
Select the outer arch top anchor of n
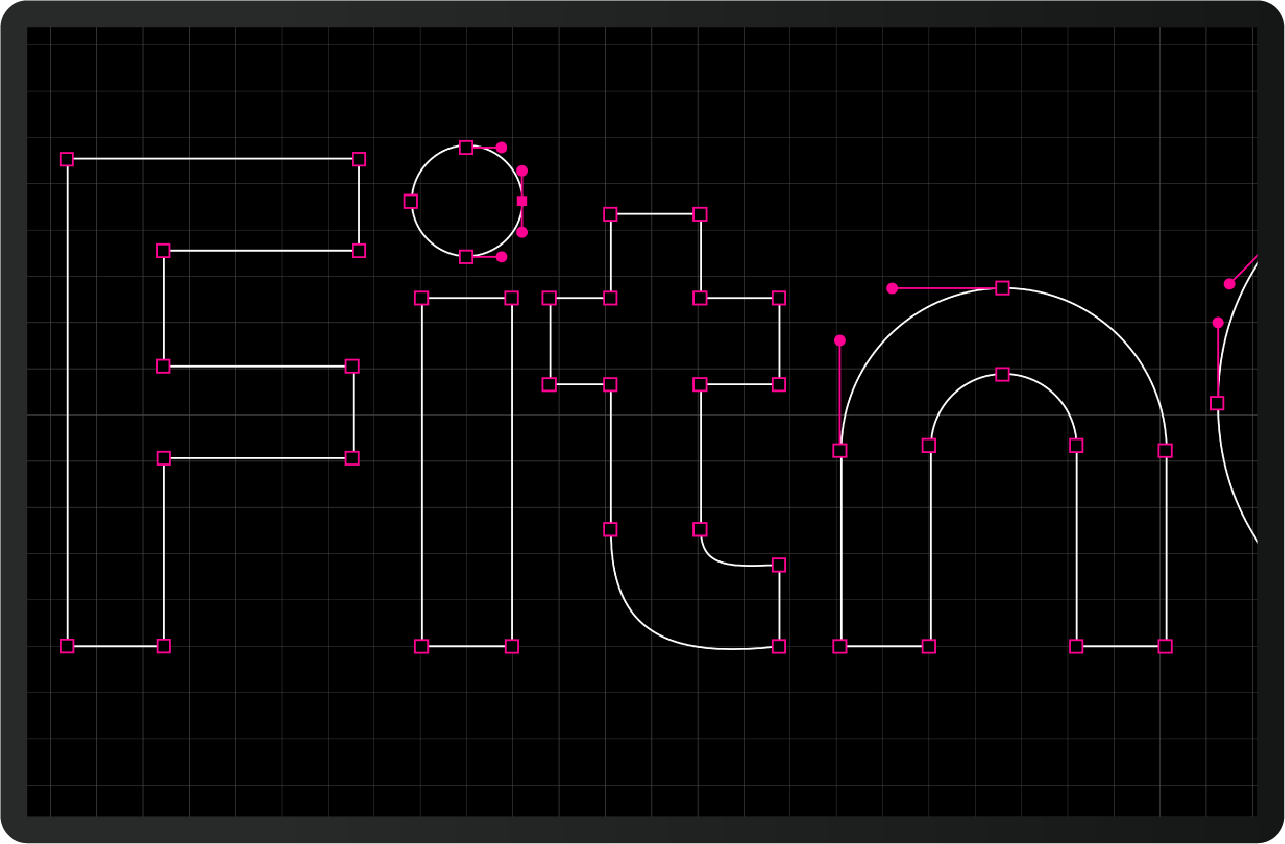[x=1002, y=288]
